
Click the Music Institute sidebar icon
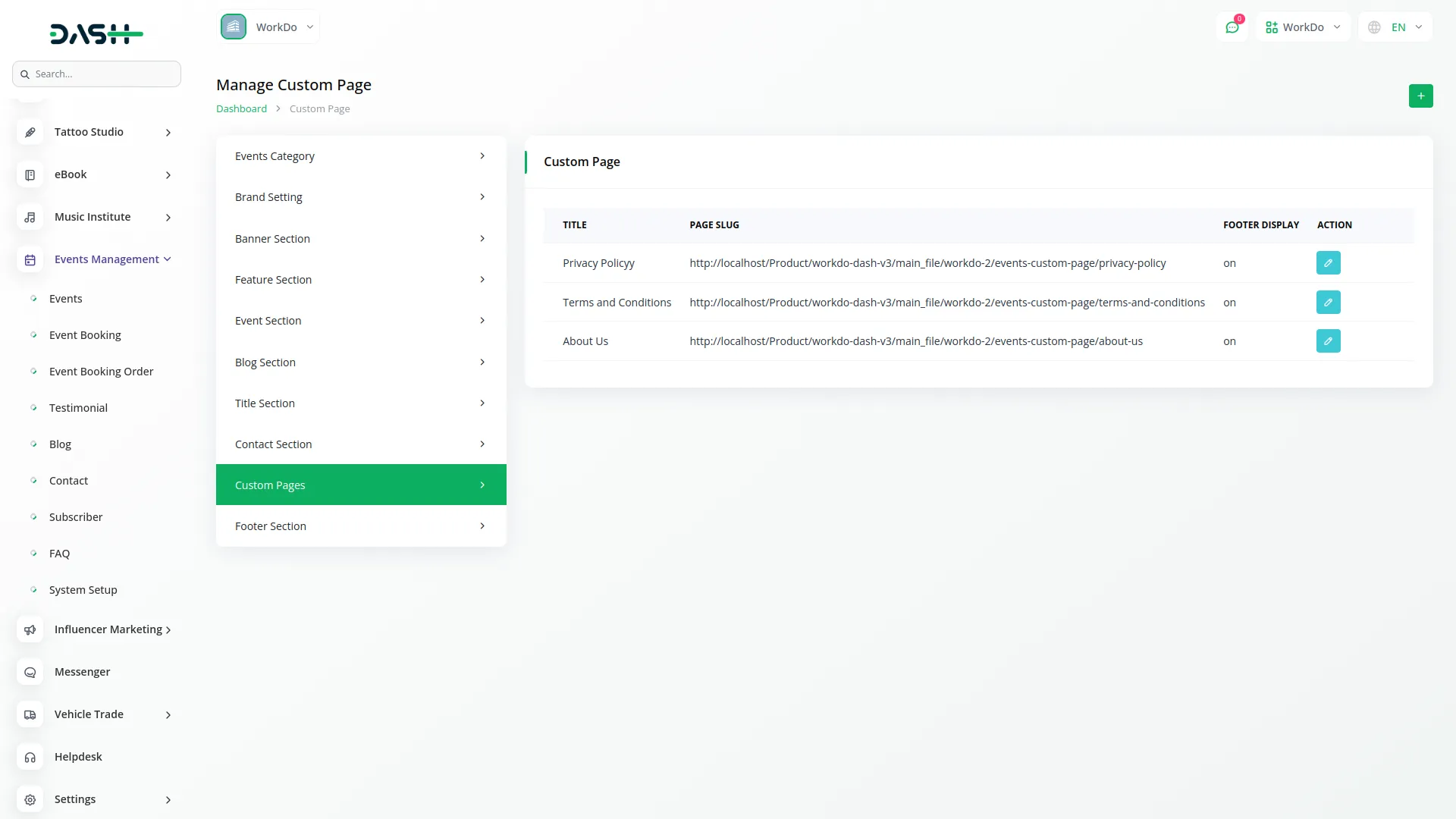pos(30,217)
